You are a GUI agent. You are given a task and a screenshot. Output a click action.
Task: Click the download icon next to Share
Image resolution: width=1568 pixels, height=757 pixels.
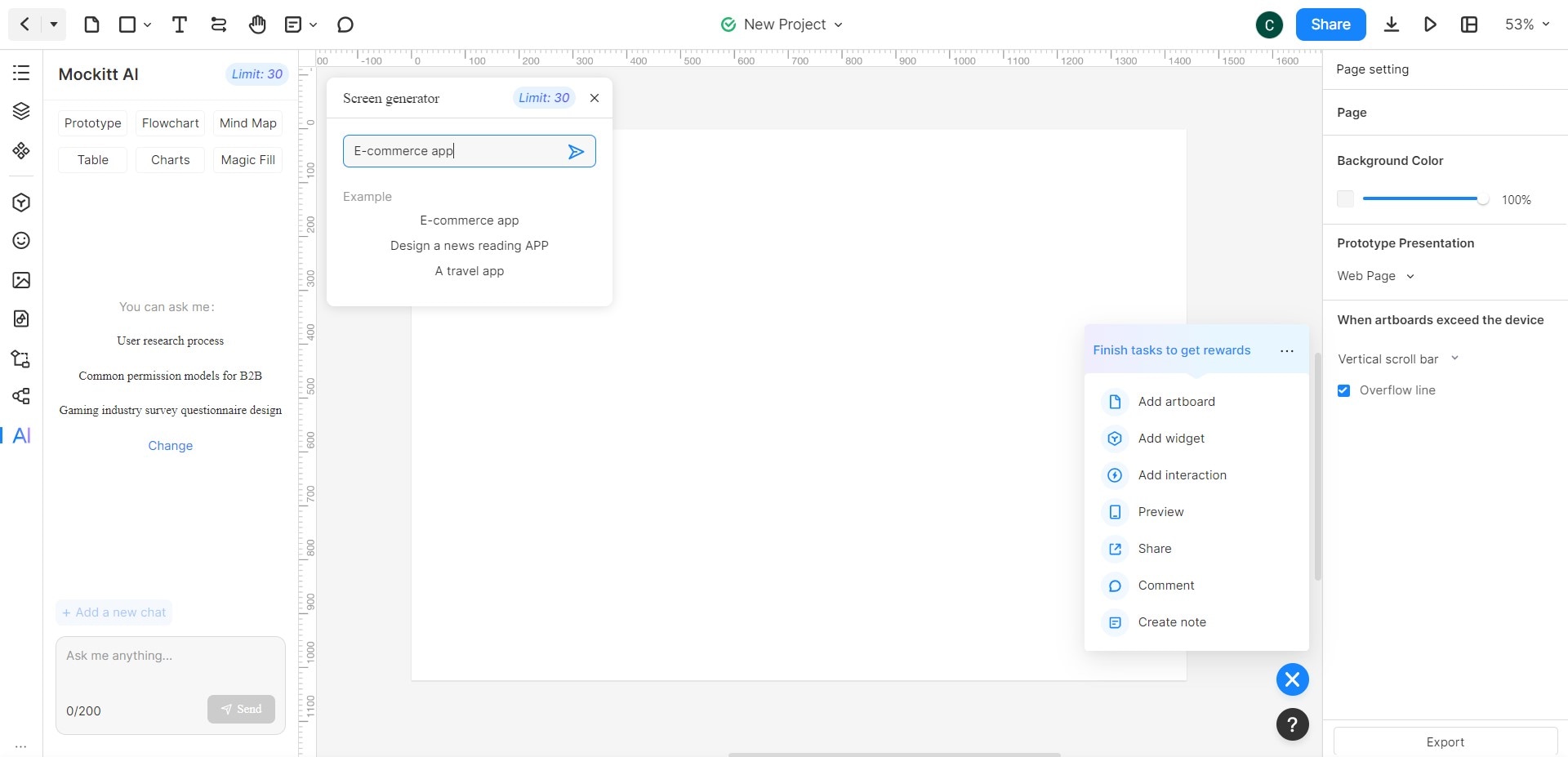1392,24
